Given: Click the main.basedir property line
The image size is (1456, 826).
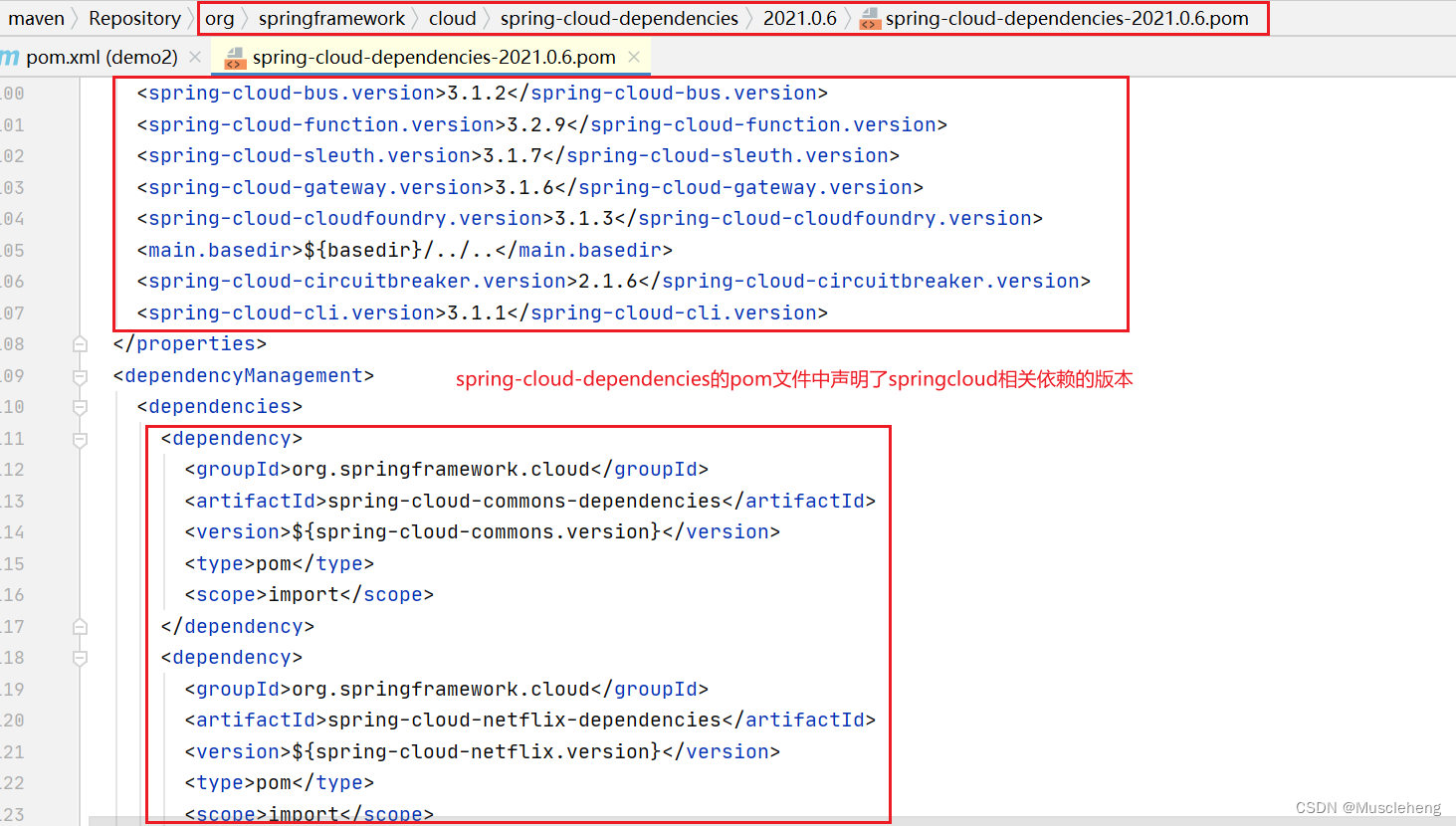Looking at the screenshot, I should tap(404, 250).
